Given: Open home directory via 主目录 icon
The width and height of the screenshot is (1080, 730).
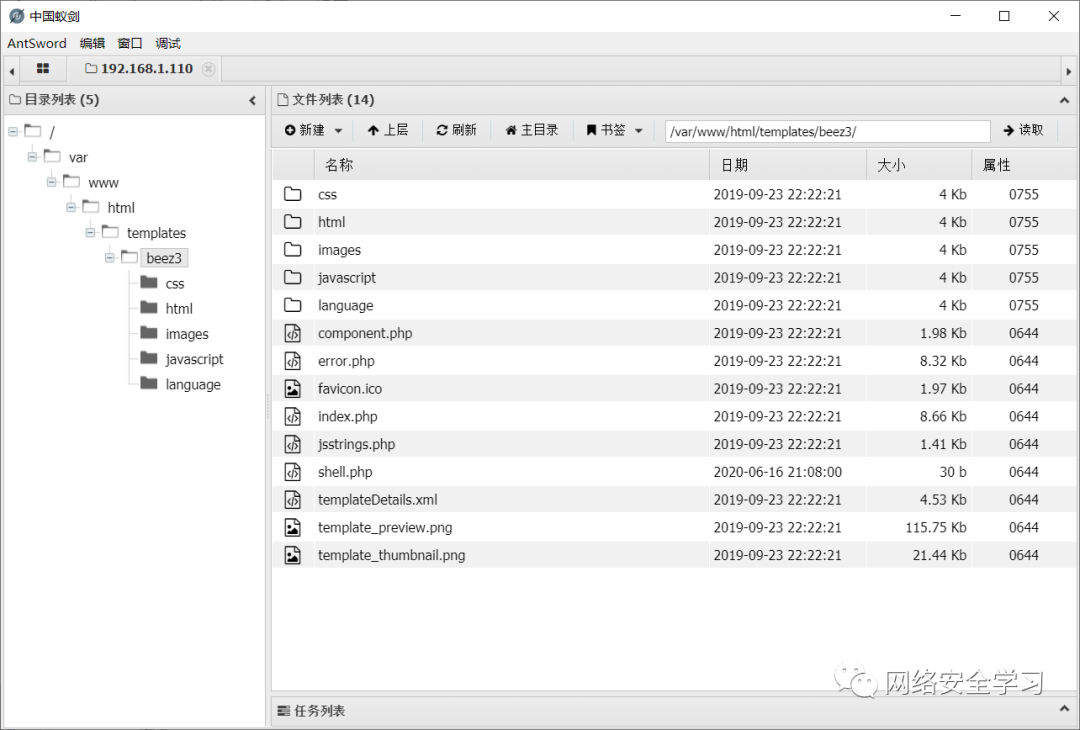Looking at the screenshot, I should point(513,130).
